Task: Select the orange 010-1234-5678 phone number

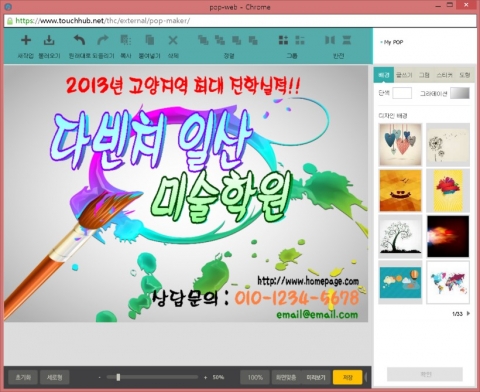Action: pos(297,298)
